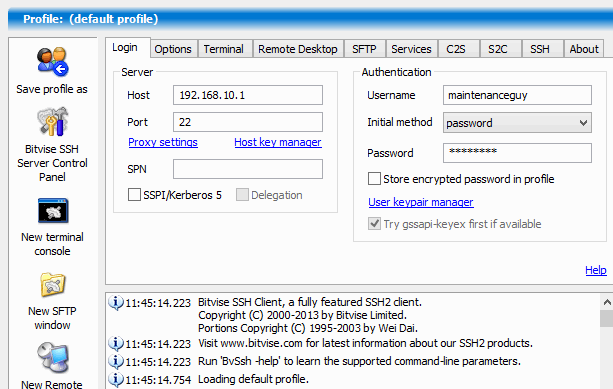This screenshot has height=389, width=613.
Task: Go to the S2C tab
Action: [x=500, y=49]
